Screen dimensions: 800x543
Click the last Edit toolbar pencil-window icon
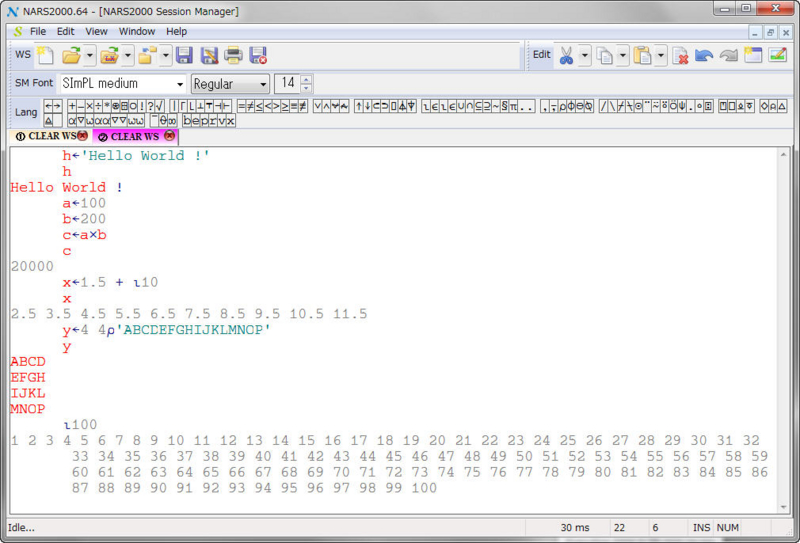778,55
